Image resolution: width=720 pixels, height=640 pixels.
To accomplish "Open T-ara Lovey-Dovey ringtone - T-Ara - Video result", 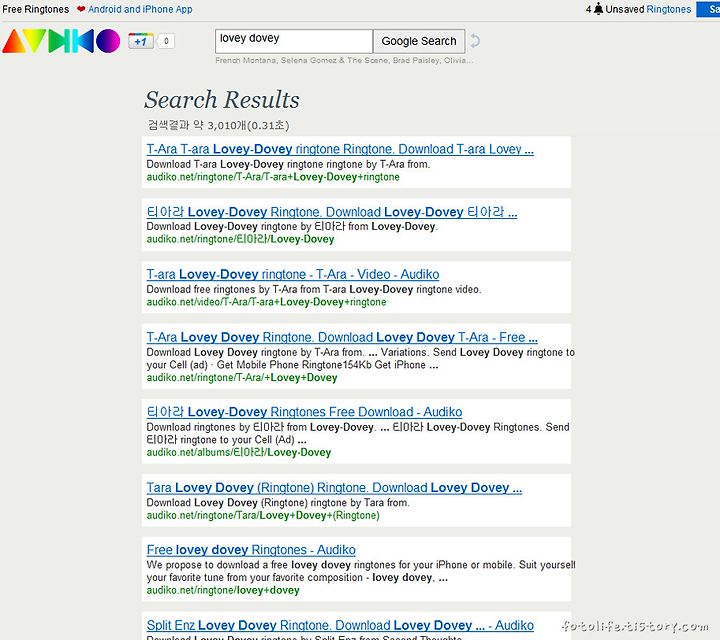I will pos(292,275).
